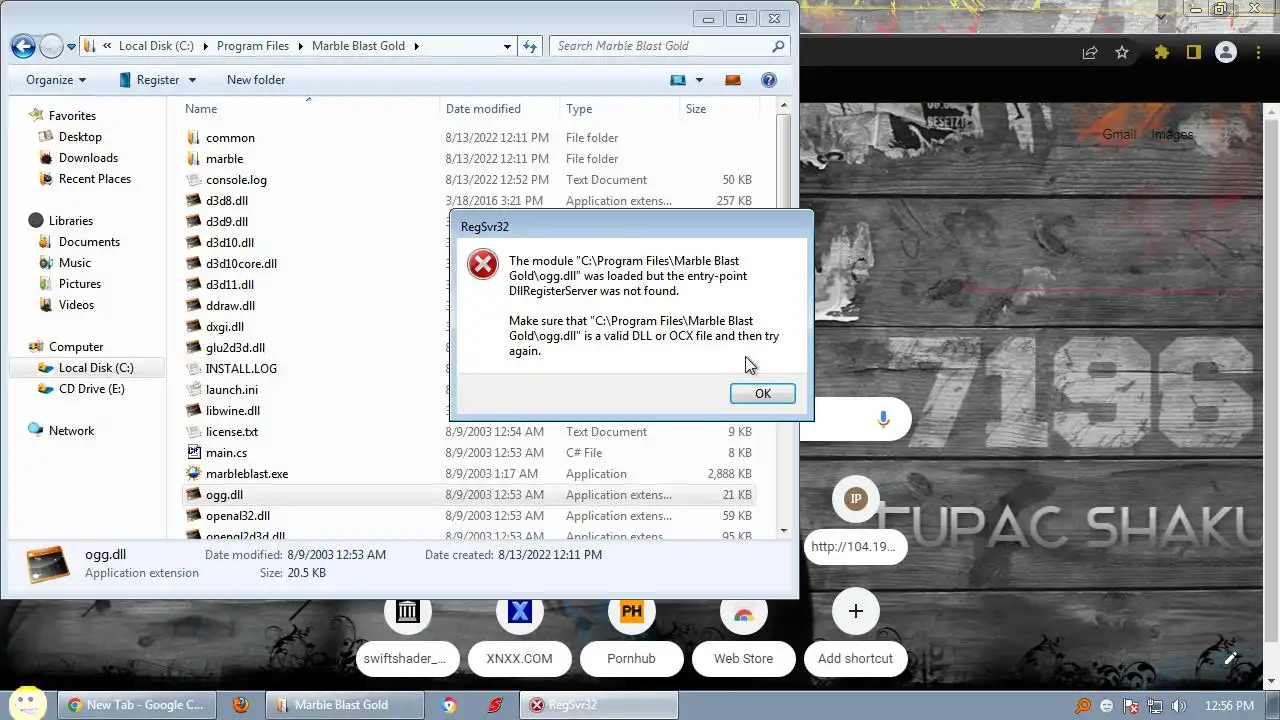Select Network in the navigation pane
1280x720 pixels.
click(x=72, y=431)
